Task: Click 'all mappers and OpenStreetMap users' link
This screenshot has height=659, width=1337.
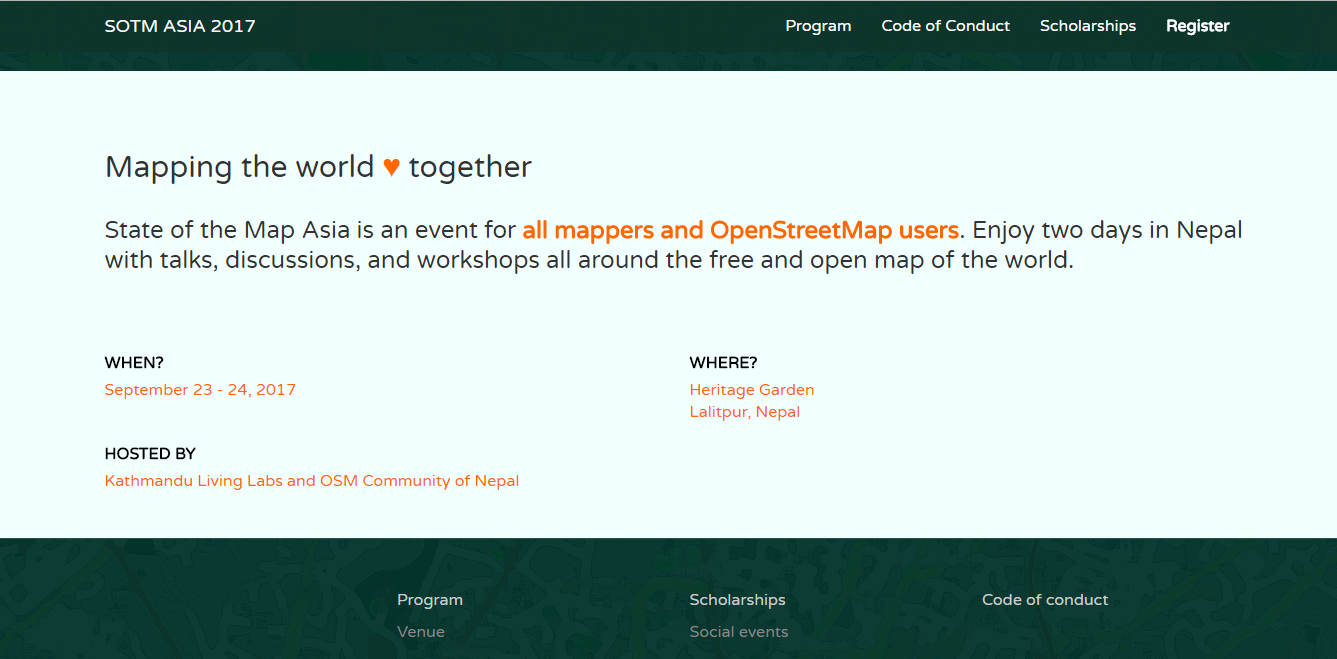Action: (741, 230)
